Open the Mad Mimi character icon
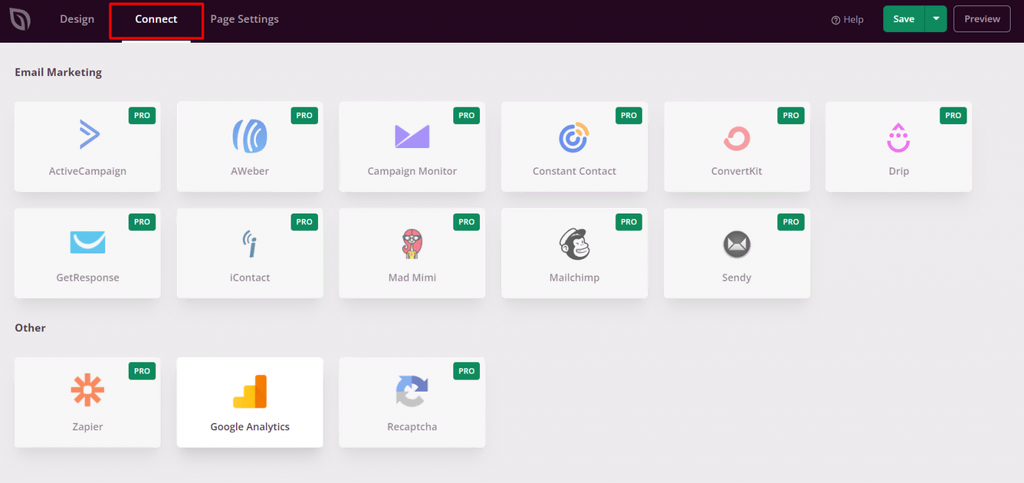 [411, 243]
